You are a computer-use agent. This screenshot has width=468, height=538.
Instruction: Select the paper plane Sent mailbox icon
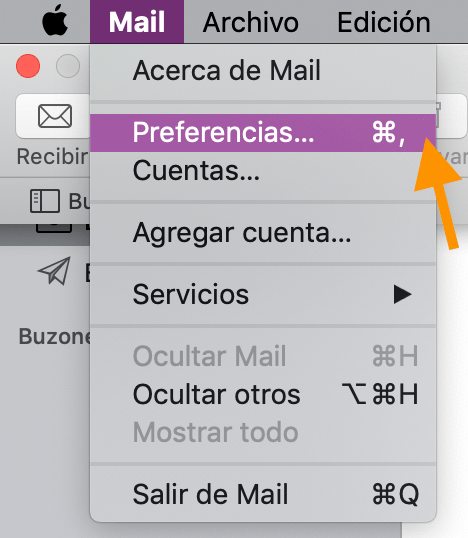(55, 271)
